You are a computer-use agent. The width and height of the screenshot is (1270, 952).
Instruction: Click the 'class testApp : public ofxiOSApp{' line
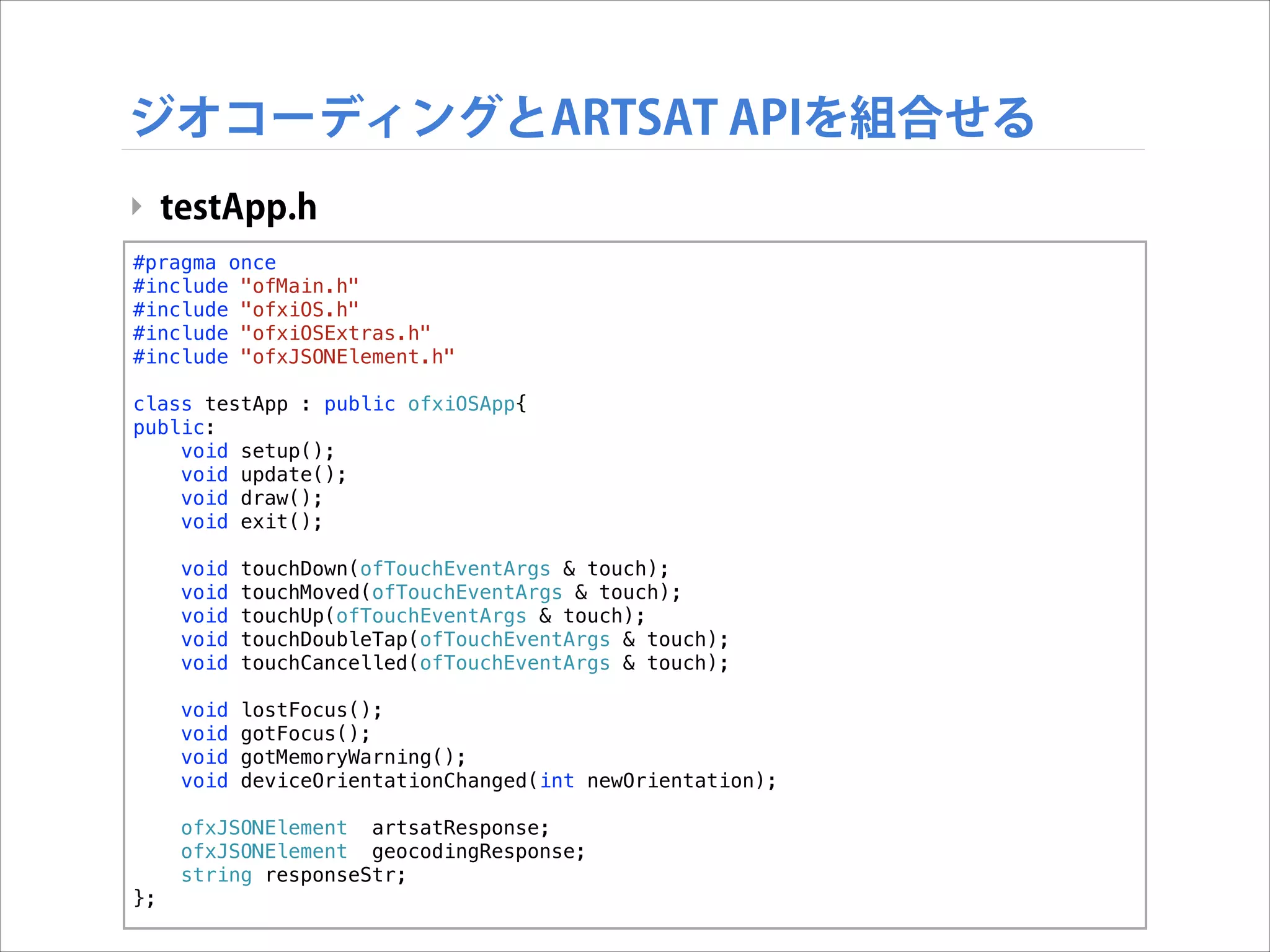click(x=330, y=404)
